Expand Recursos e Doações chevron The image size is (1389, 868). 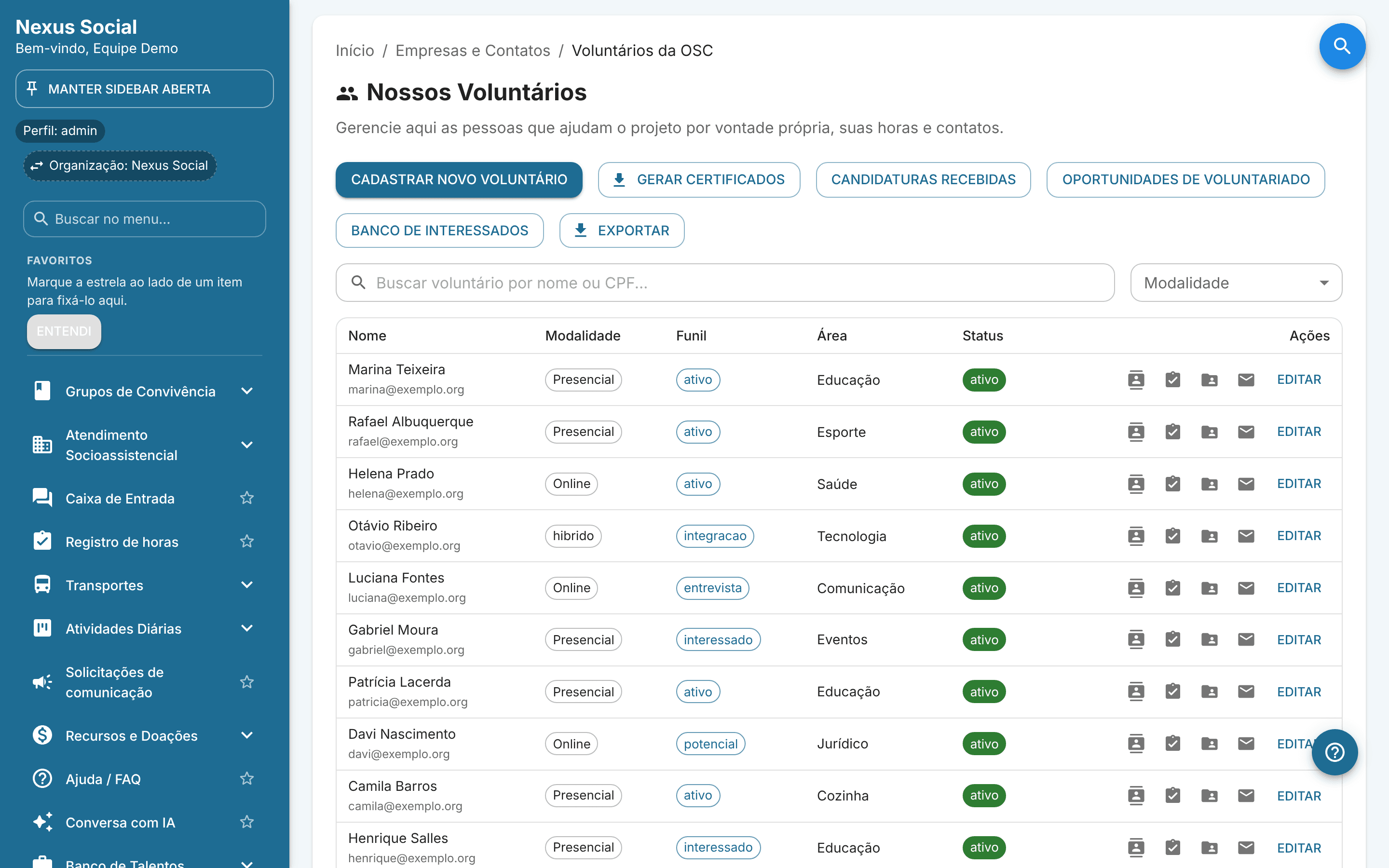[247, 735]
